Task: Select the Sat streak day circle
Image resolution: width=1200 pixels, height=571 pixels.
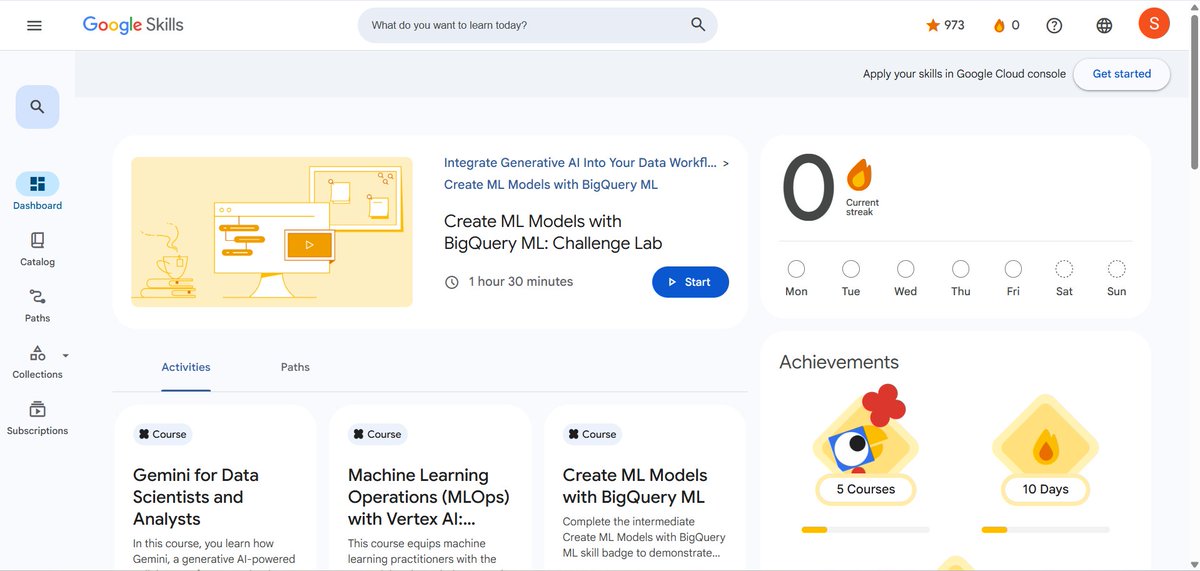Action: pyautogui.click(x=1064, y=269)
